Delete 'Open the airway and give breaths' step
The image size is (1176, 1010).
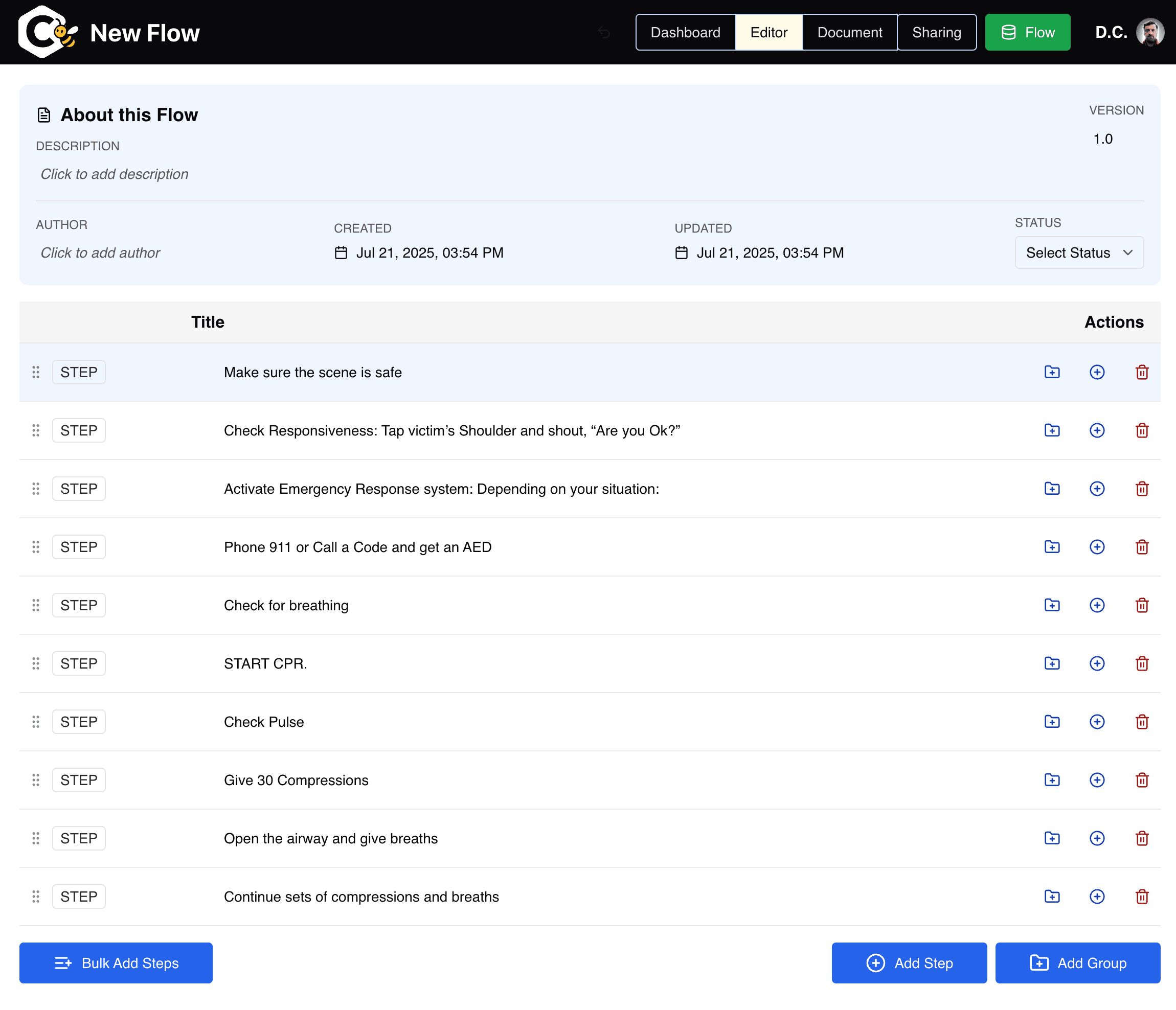click(x=1142, y=838)
